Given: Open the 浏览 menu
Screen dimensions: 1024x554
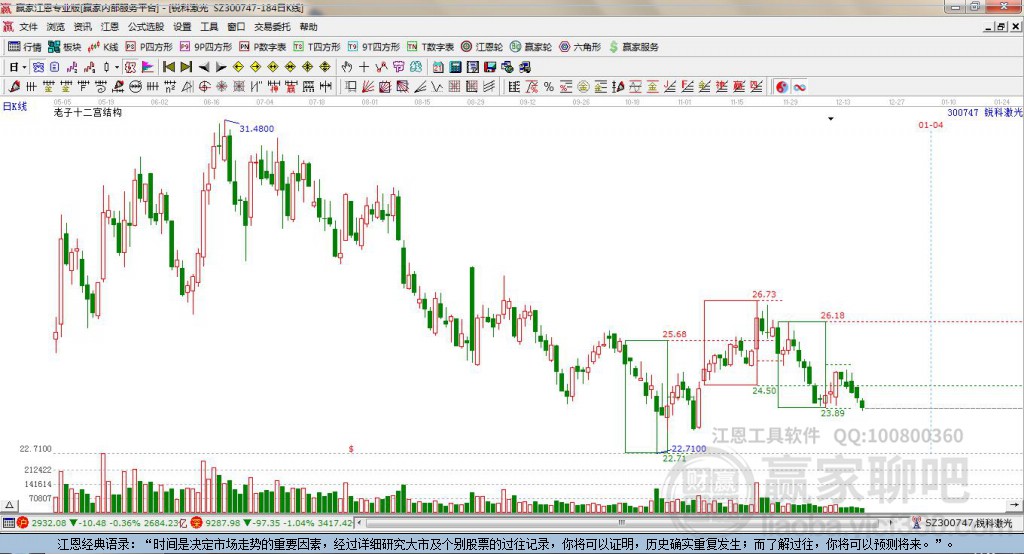Looking at the screenshot, I should tap(56, 27).
